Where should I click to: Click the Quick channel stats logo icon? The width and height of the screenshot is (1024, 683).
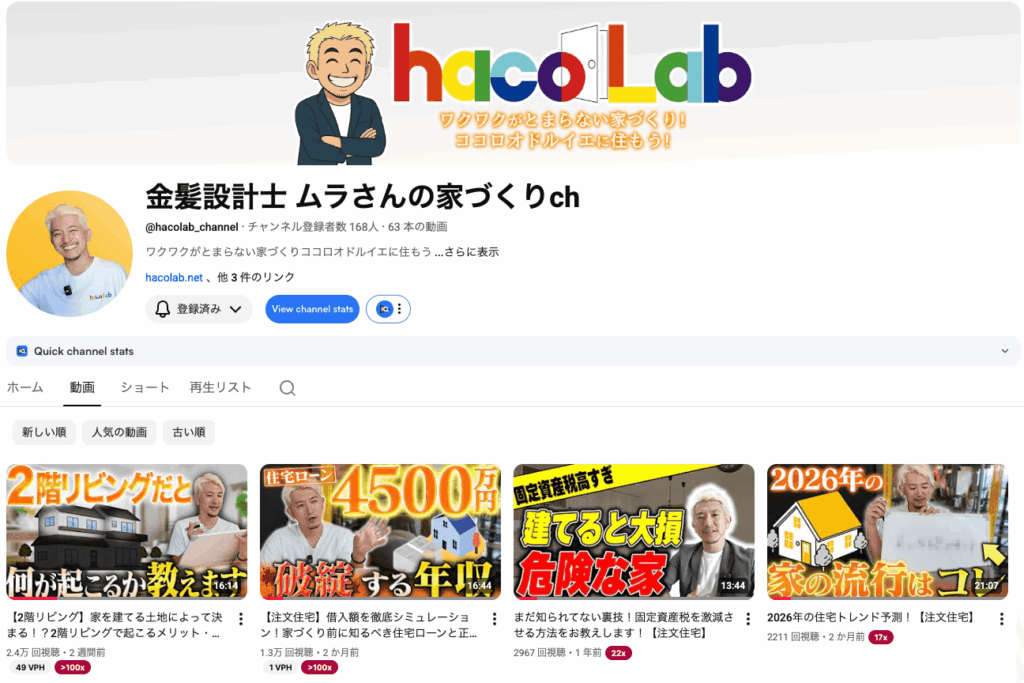[x=22, y=351]
